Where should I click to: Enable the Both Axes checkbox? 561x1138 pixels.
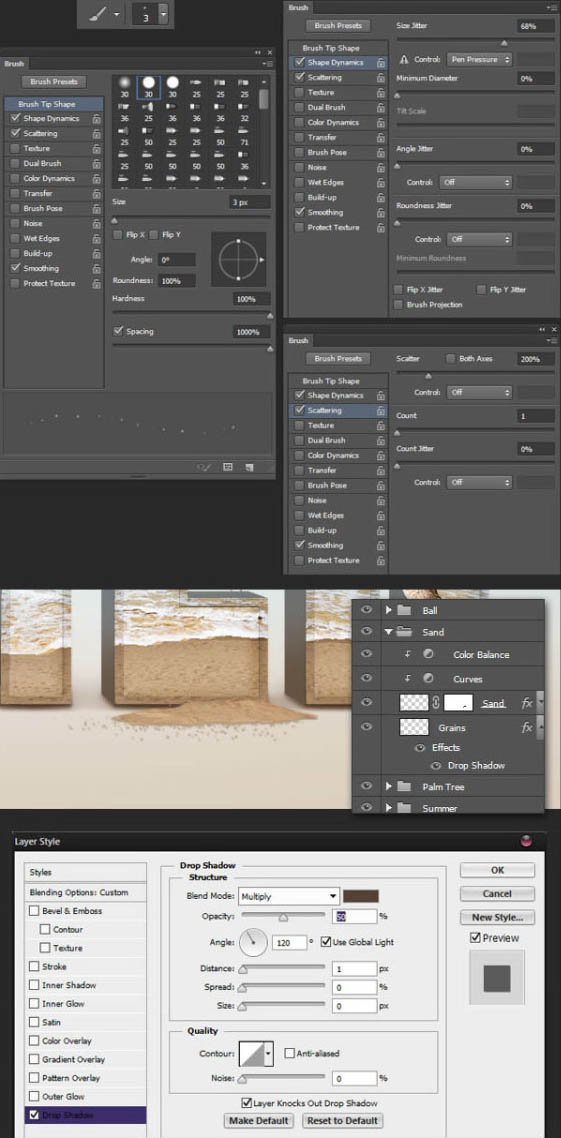pos(451,359)
